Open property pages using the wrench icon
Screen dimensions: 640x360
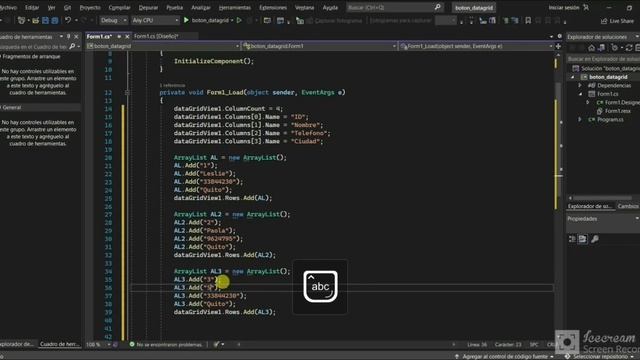(595, 239)
